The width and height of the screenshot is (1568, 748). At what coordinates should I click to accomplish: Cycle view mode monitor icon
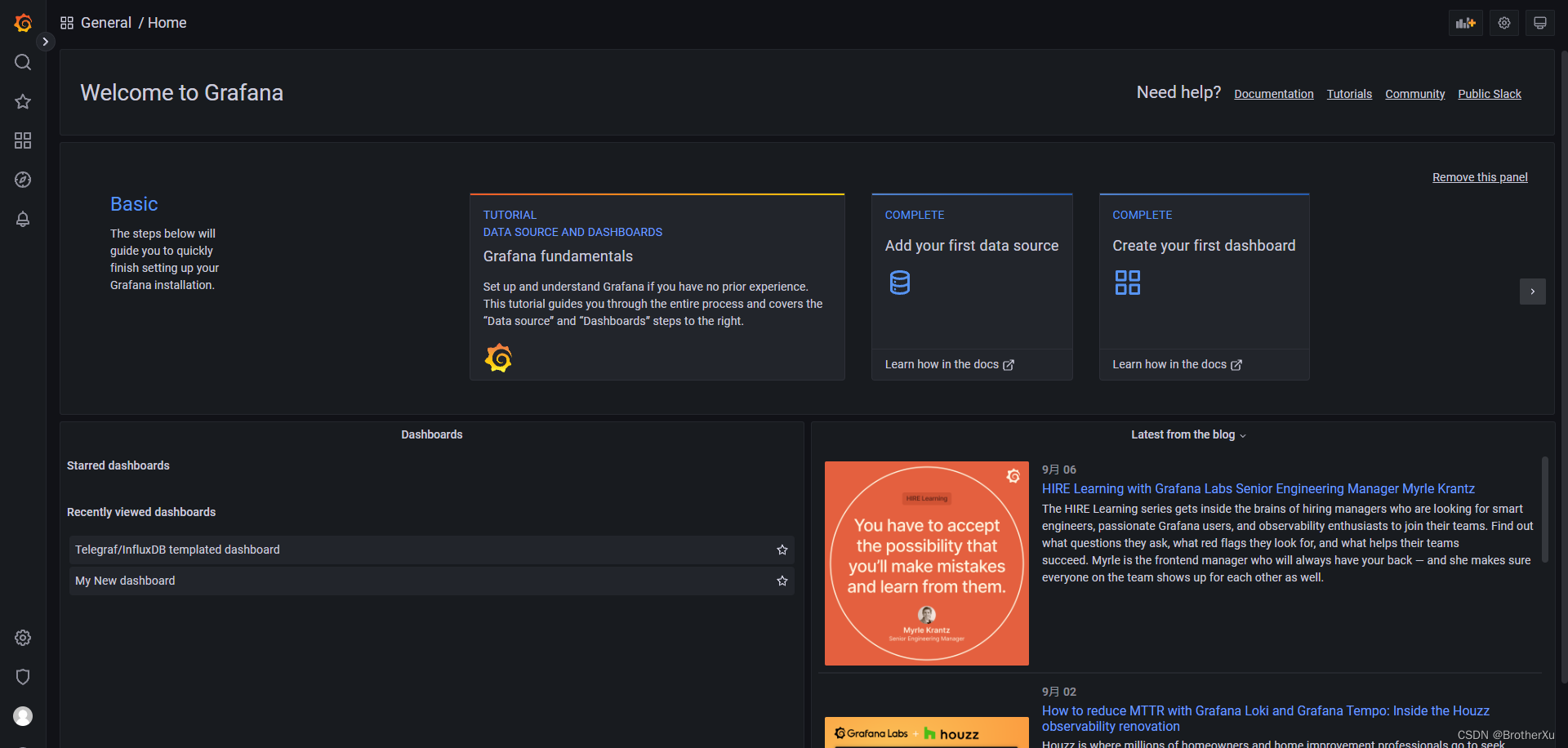1540,23
